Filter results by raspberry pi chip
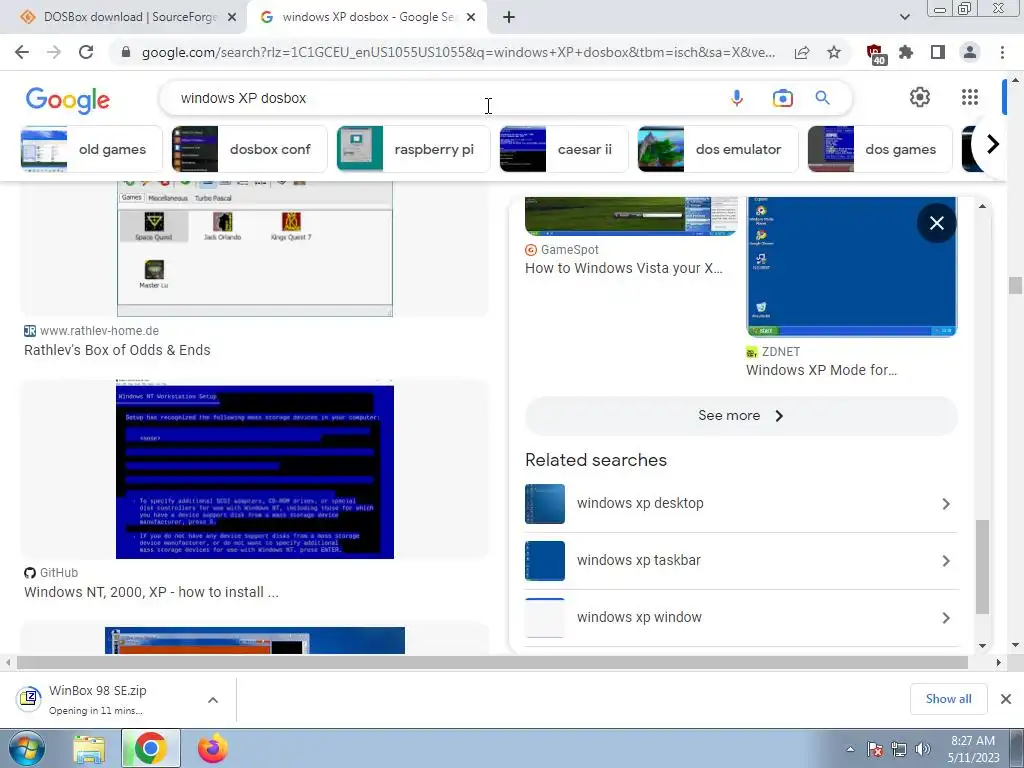The width and height of the screenshot is (1024, 768). (x=413, y=149)
